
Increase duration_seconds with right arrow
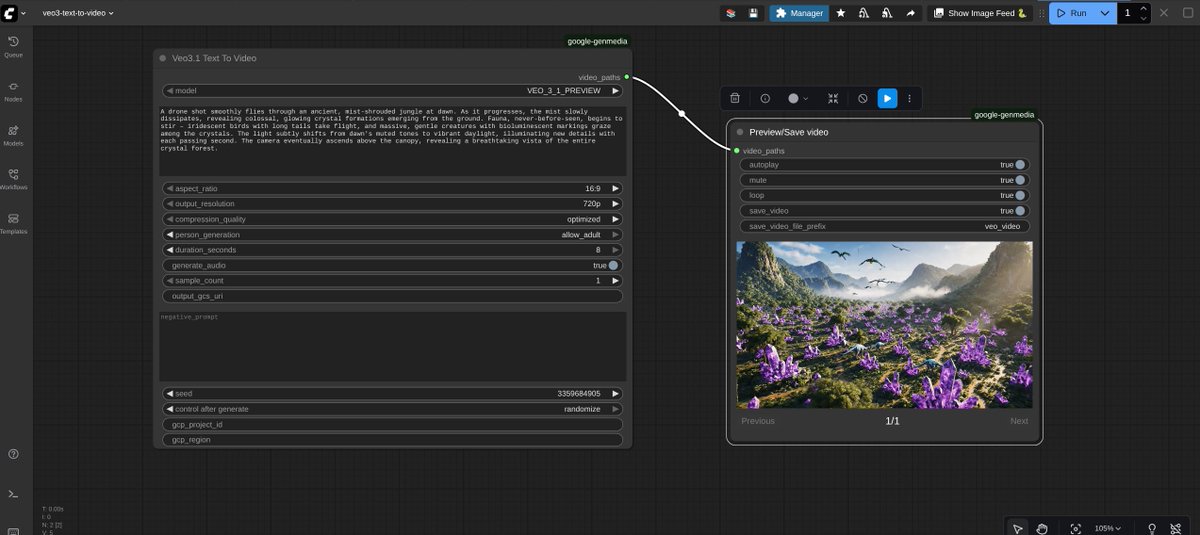616,250
